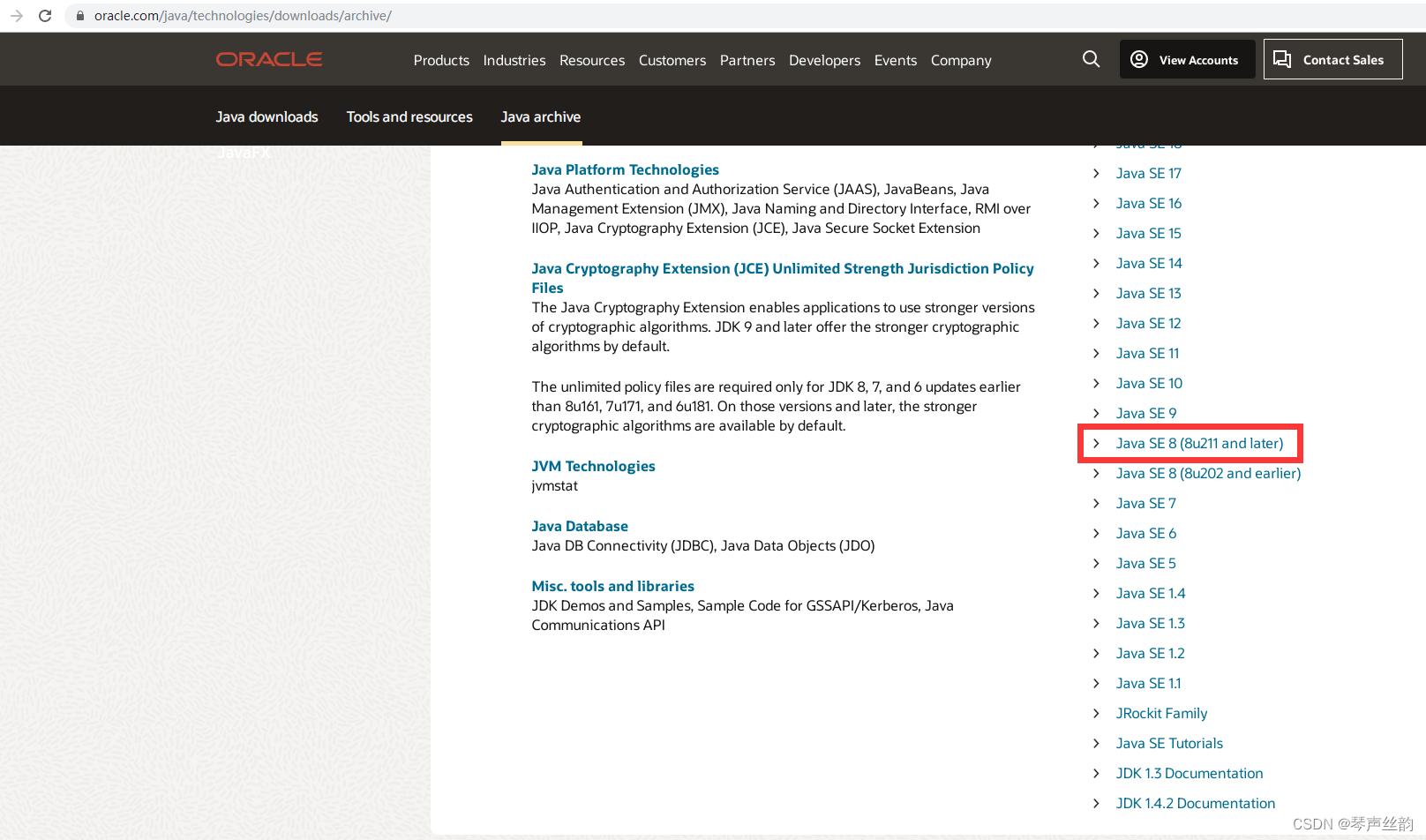Viewport: 1426px width, 840px height.
Task: Expand the JRockit Family entry
Action: 1161,713
